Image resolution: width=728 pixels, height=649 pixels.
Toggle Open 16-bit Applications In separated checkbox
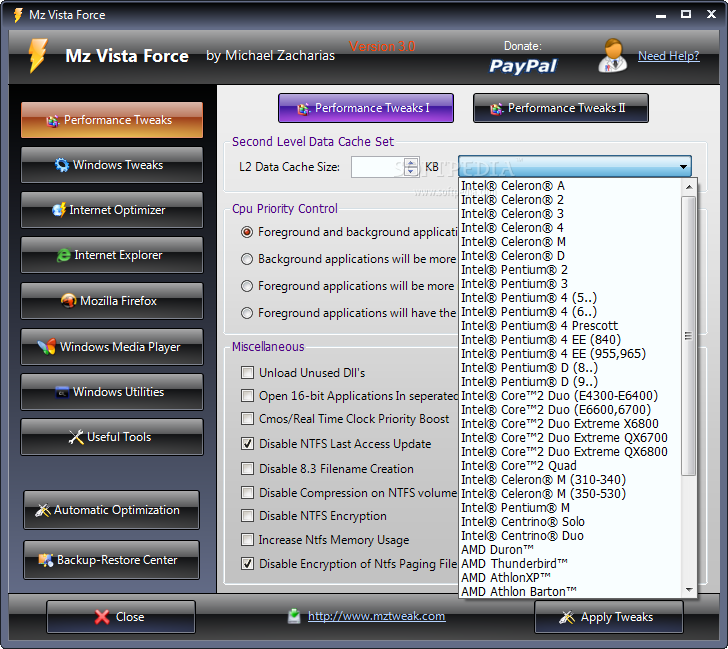click(247, 396)
